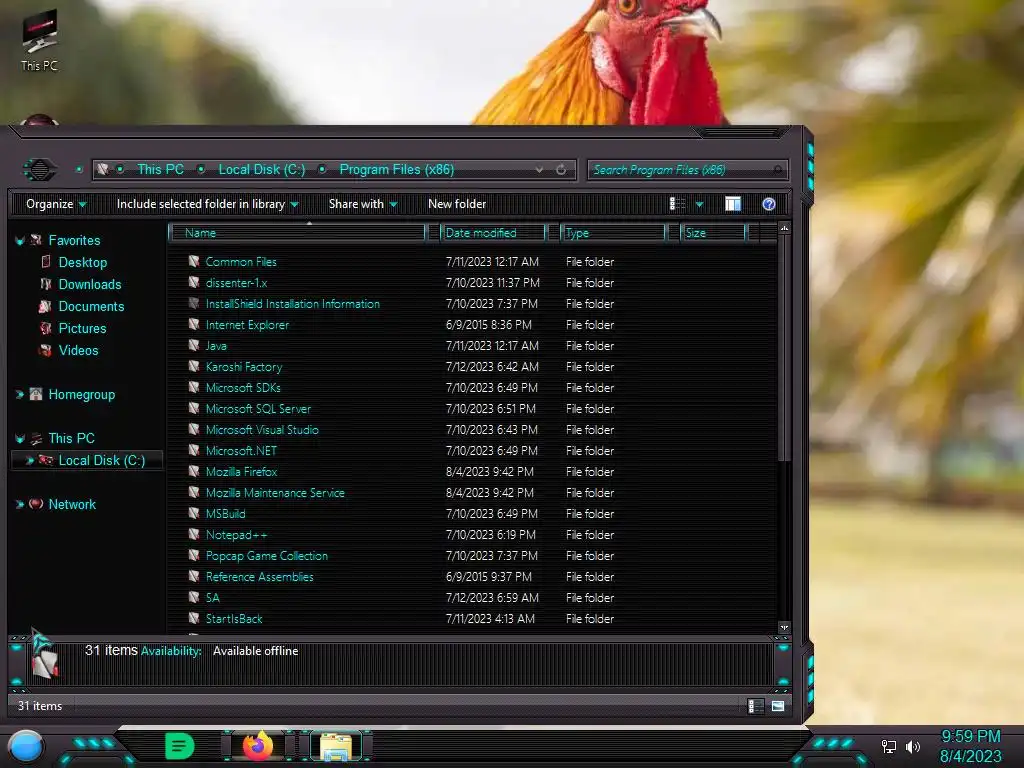Select the Mozilla Firefox folder
1024x768 pixels.
[241, 472]
